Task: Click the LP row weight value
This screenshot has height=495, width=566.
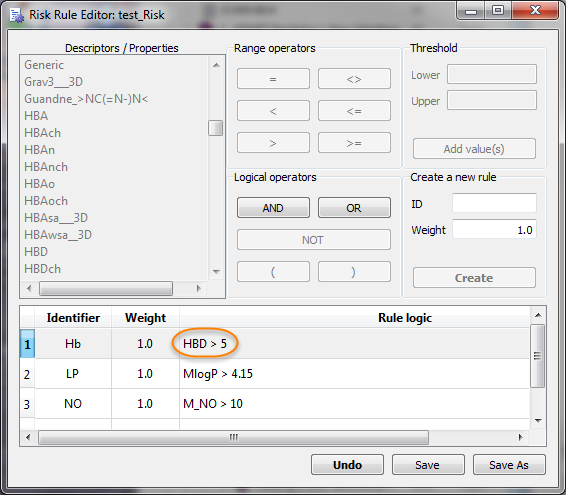Action: point(145,374)
